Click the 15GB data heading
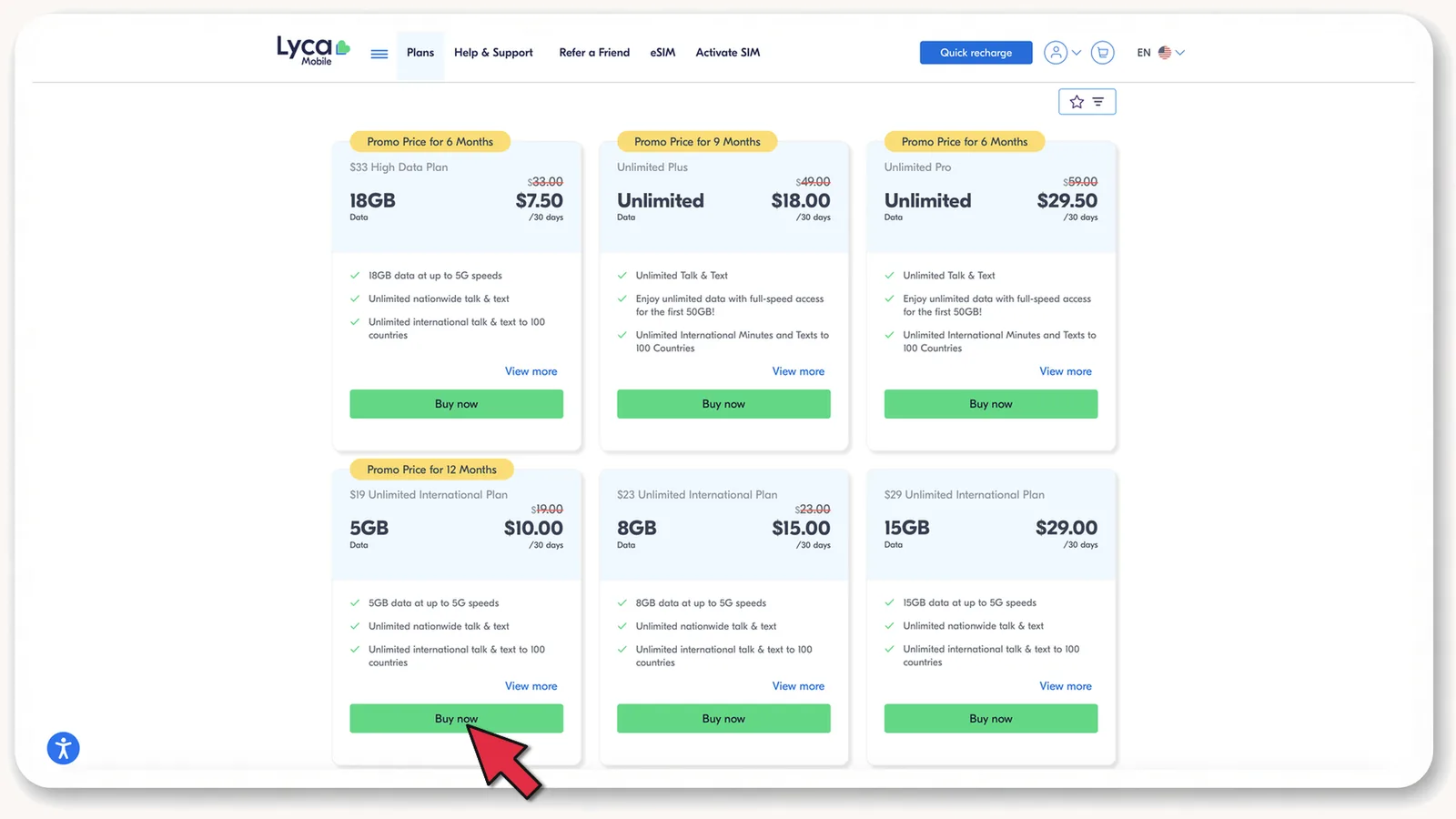Screen dimensions: 1456x819 pyautogui.click(x=907, y=528)
